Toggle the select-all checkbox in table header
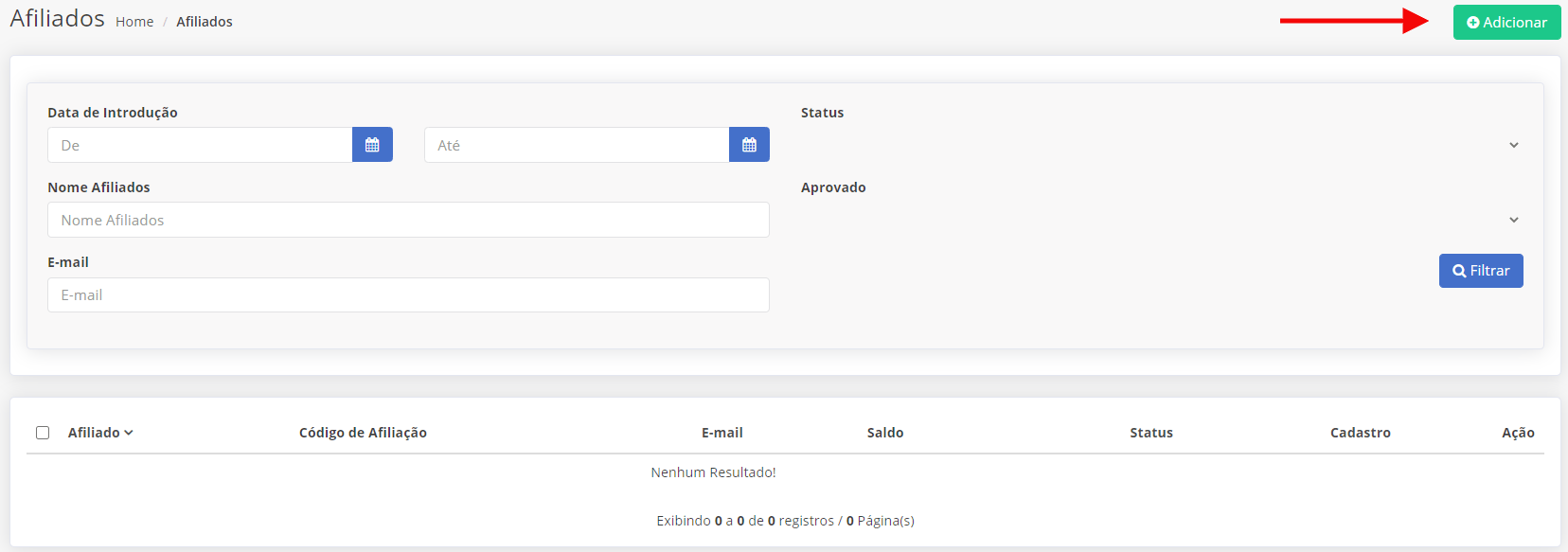 (x=43, y=433)
